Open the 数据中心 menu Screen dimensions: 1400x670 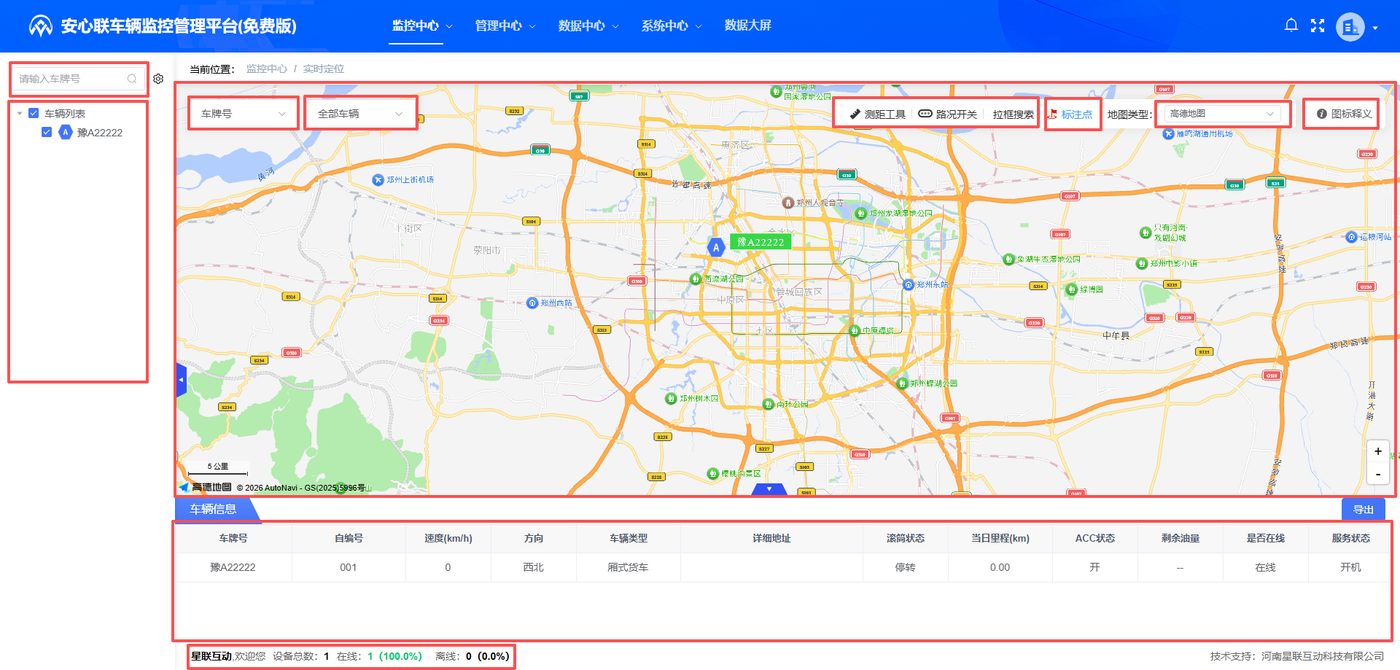click(588, 26)
